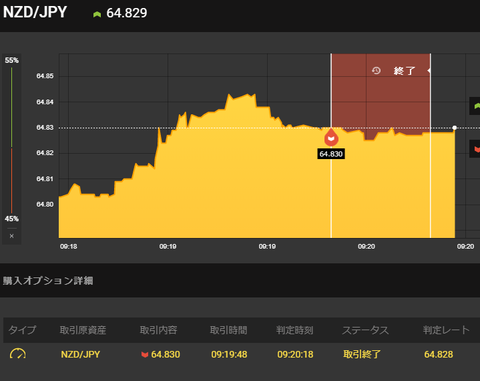
Task: Click the 判定時刻 column header
Action: pos(295,330)
